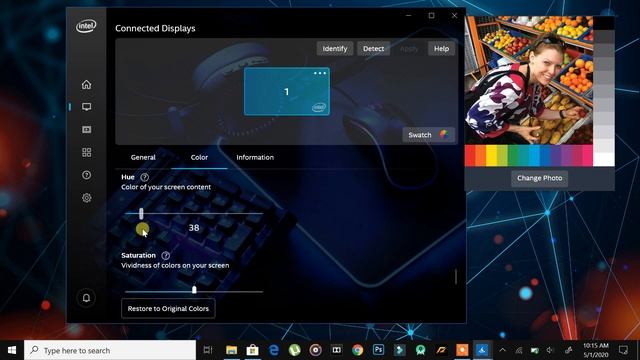Viewport: 640px width, 360px height.
Task: Click the Identify button
Action: point(335,49)
